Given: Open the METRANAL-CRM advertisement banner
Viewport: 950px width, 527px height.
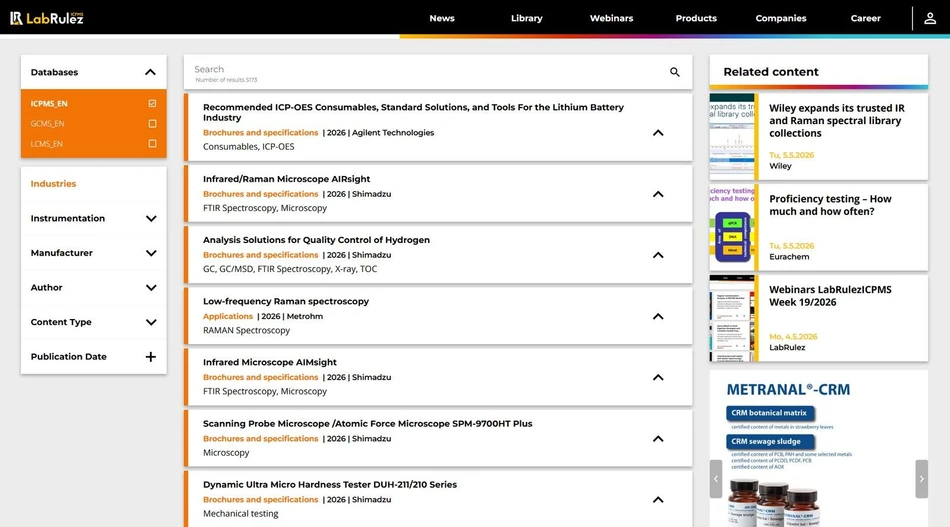Looking at the screenshot, I should click(x=819, y=449).
